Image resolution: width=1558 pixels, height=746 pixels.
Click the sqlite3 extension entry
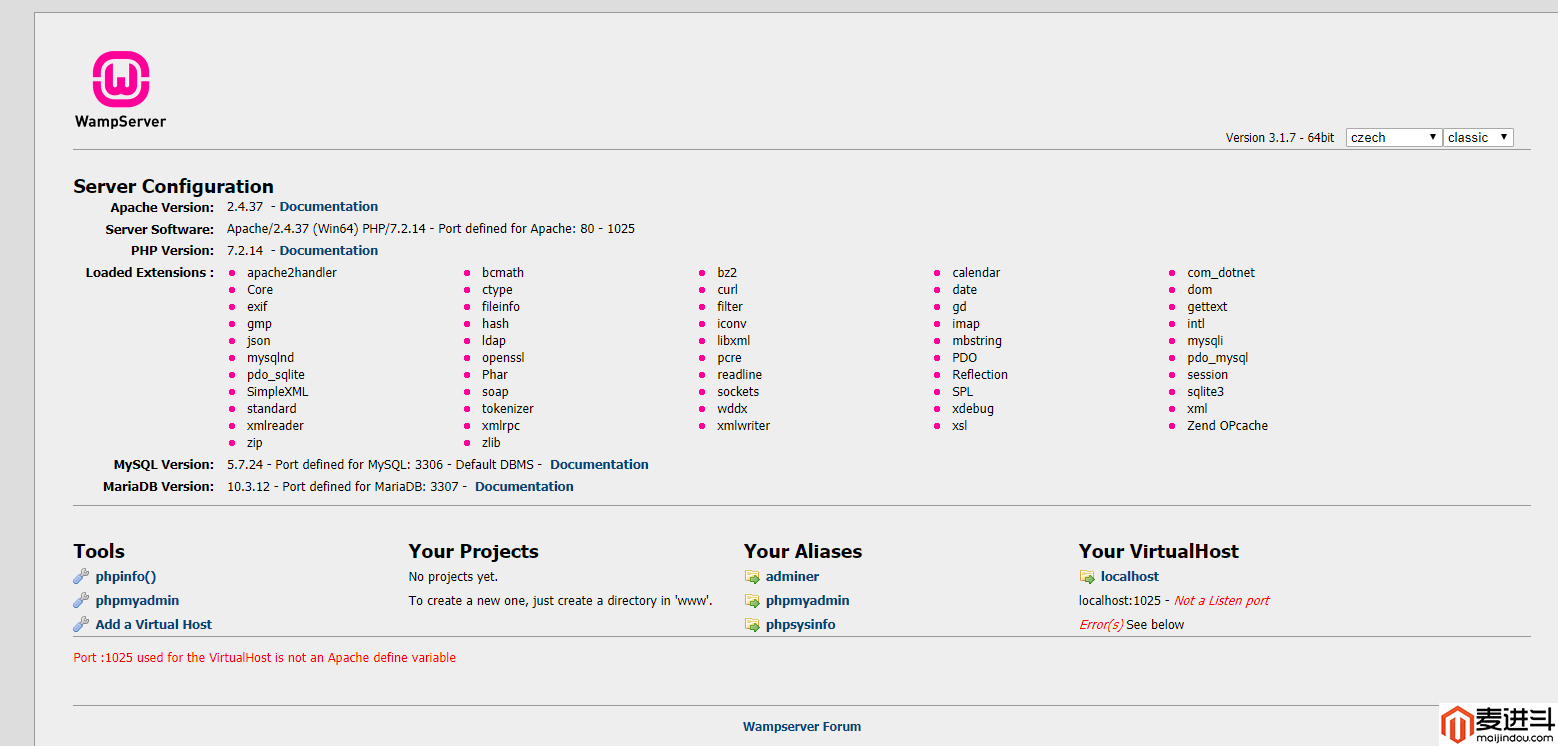coord(1206,392)
